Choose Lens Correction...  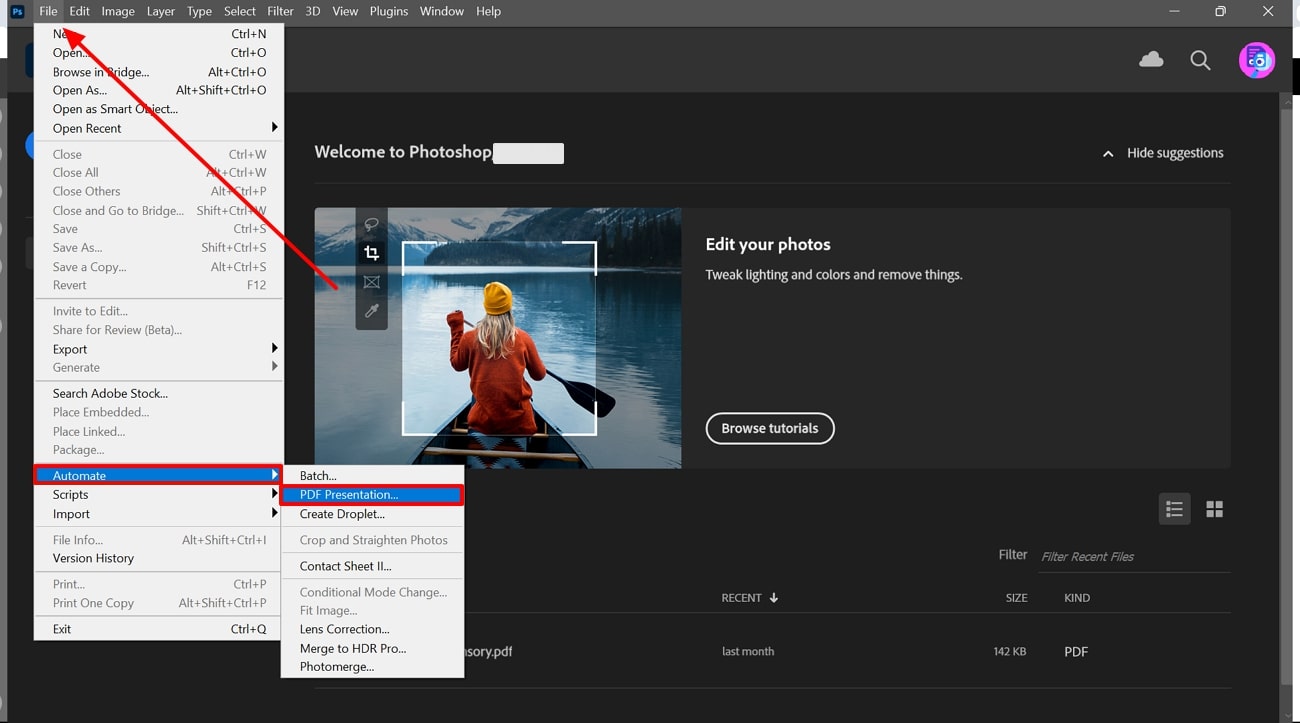click(372, 629)
